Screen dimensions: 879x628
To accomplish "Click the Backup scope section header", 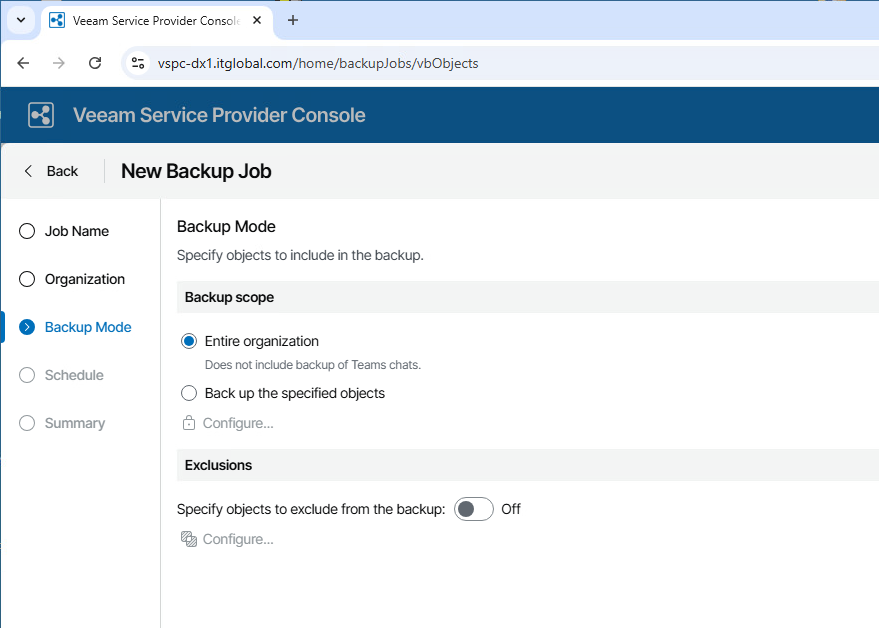I will (x=528, y=297).
